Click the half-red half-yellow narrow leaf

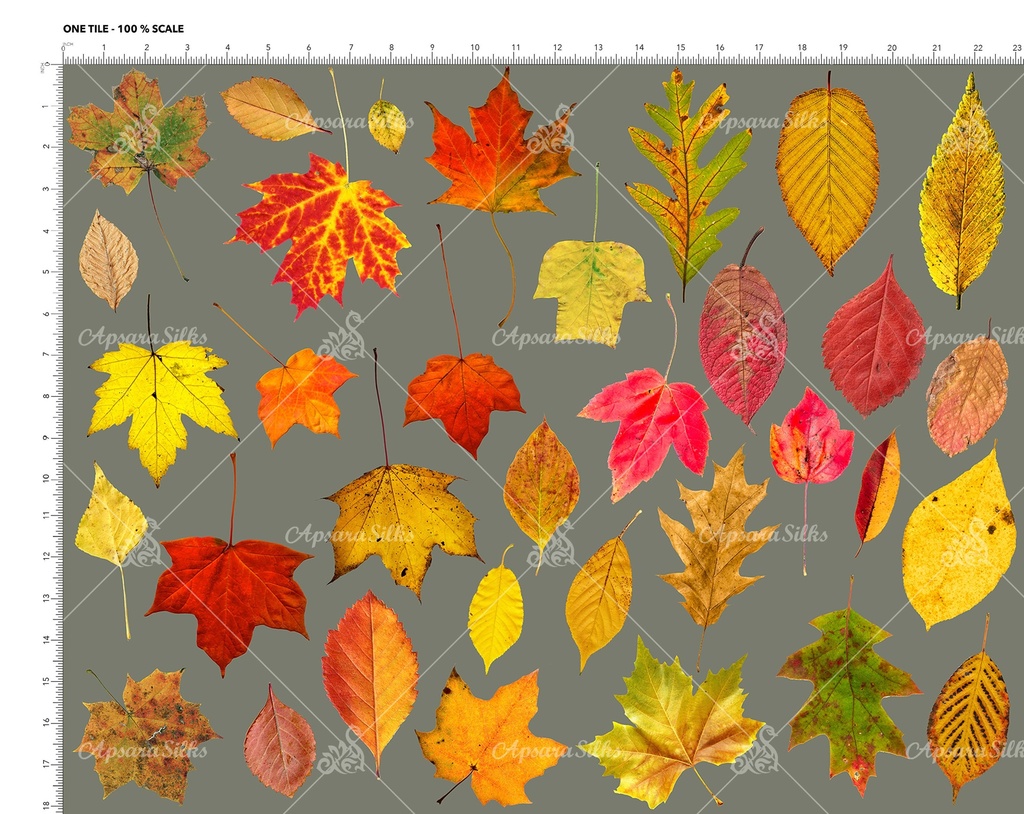point(877,490)
